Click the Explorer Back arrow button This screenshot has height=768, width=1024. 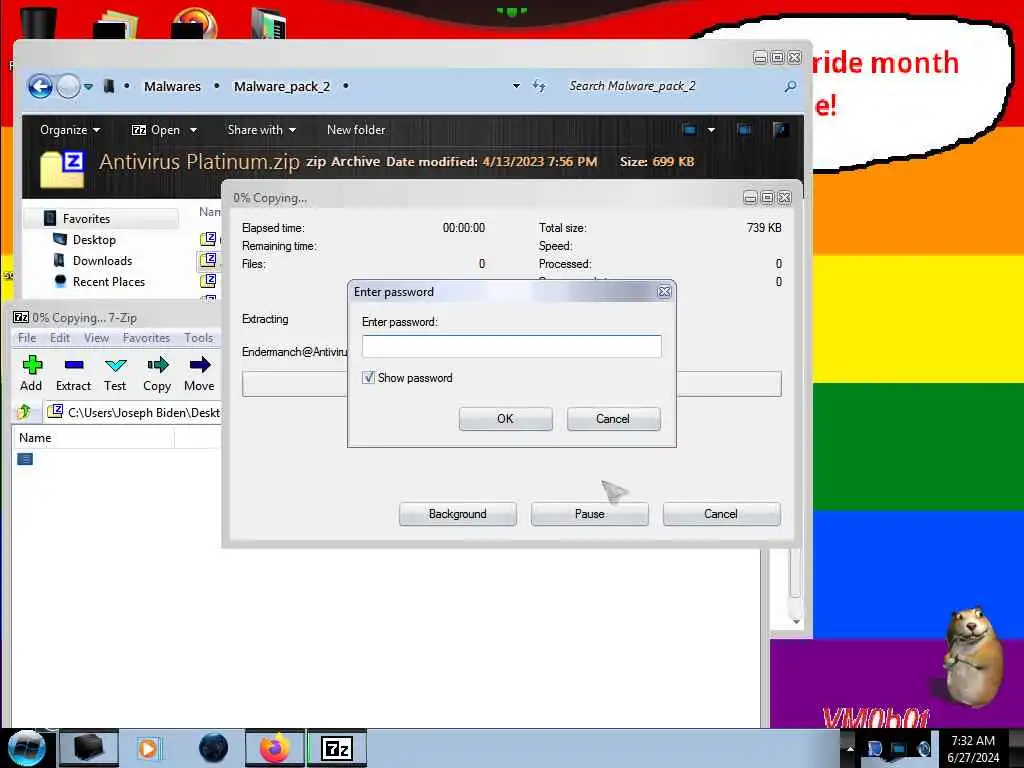pos(40,86)
